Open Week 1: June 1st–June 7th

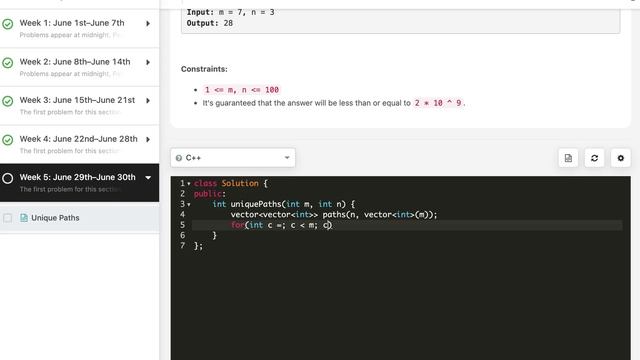click(80, 28)
